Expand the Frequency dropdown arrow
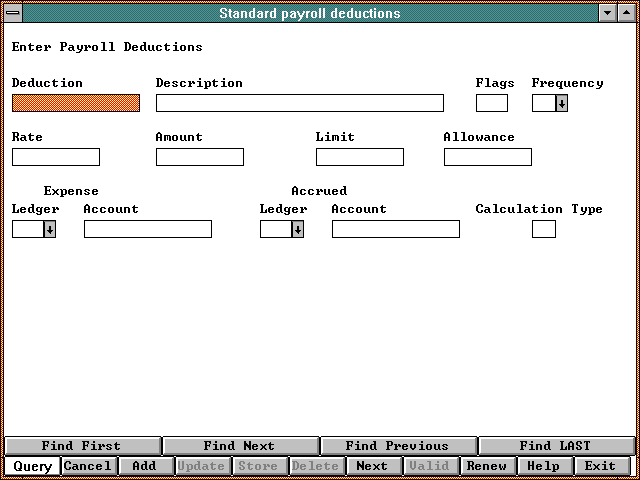Image resolution: width=640 pixels, height=480 pixels. (x=562, y=103)
